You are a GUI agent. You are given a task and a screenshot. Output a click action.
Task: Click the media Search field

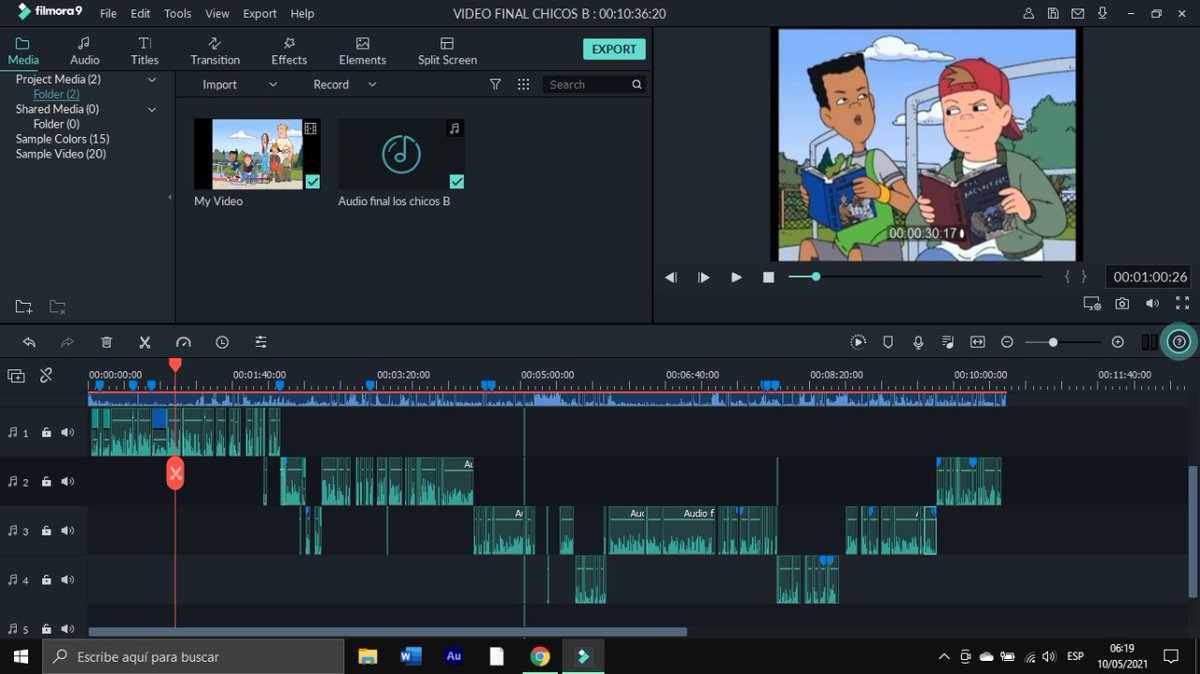coord(595,85)
